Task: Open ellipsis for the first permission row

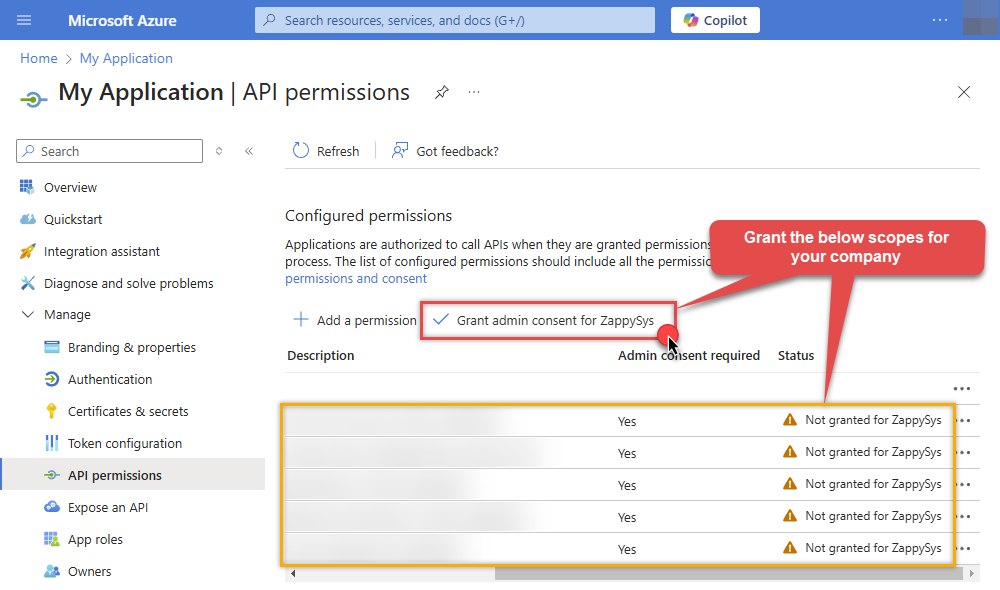Action: pos(964,420)
